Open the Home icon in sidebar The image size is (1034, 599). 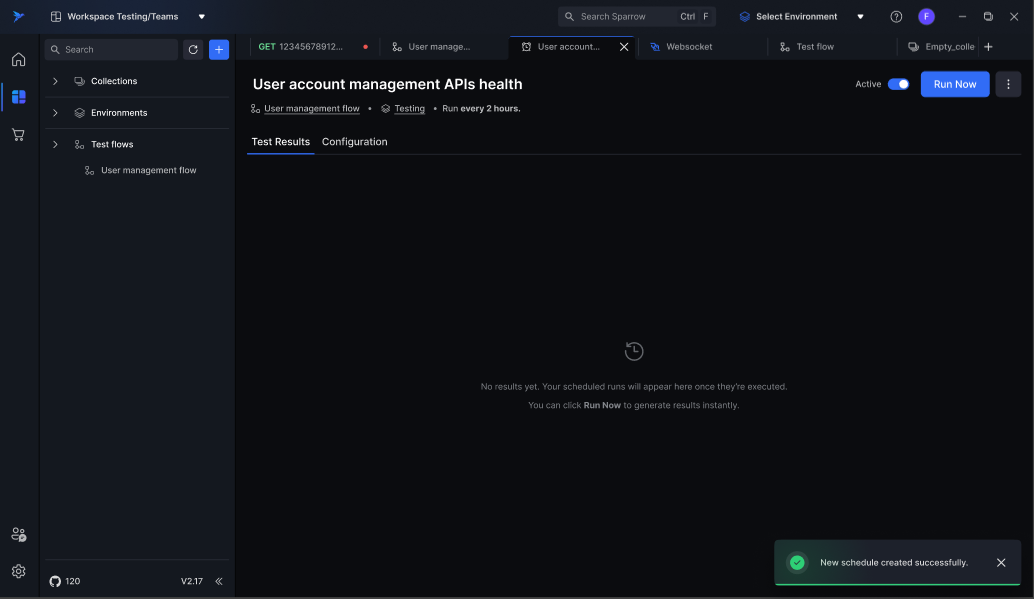pyautogui.click(x=18, y=60)
